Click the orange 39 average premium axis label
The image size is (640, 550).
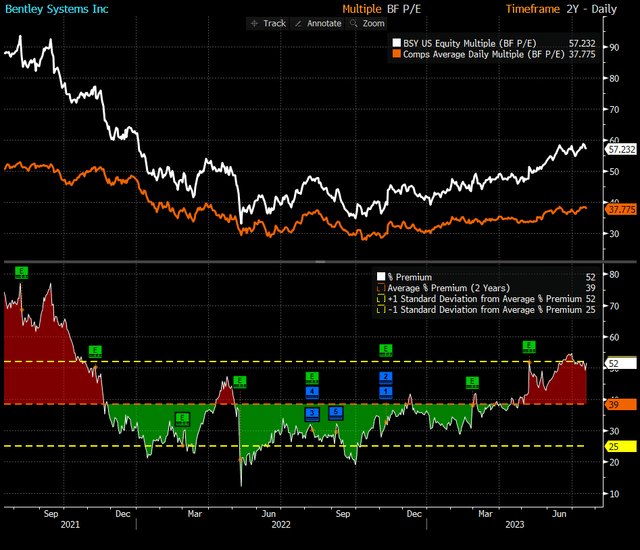(621, 404)
